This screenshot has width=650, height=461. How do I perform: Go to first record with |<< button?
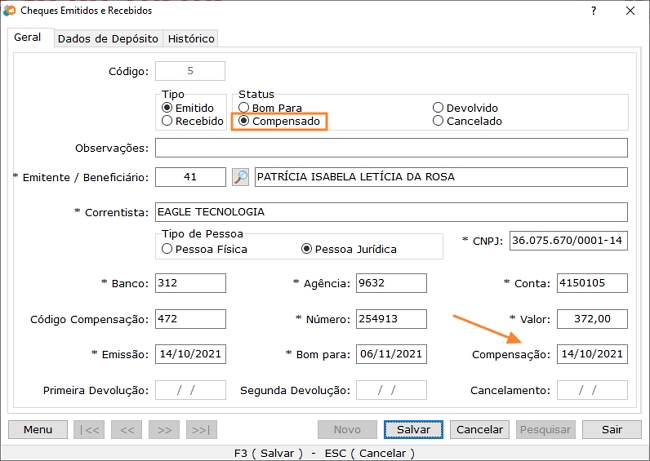(89, 429)
